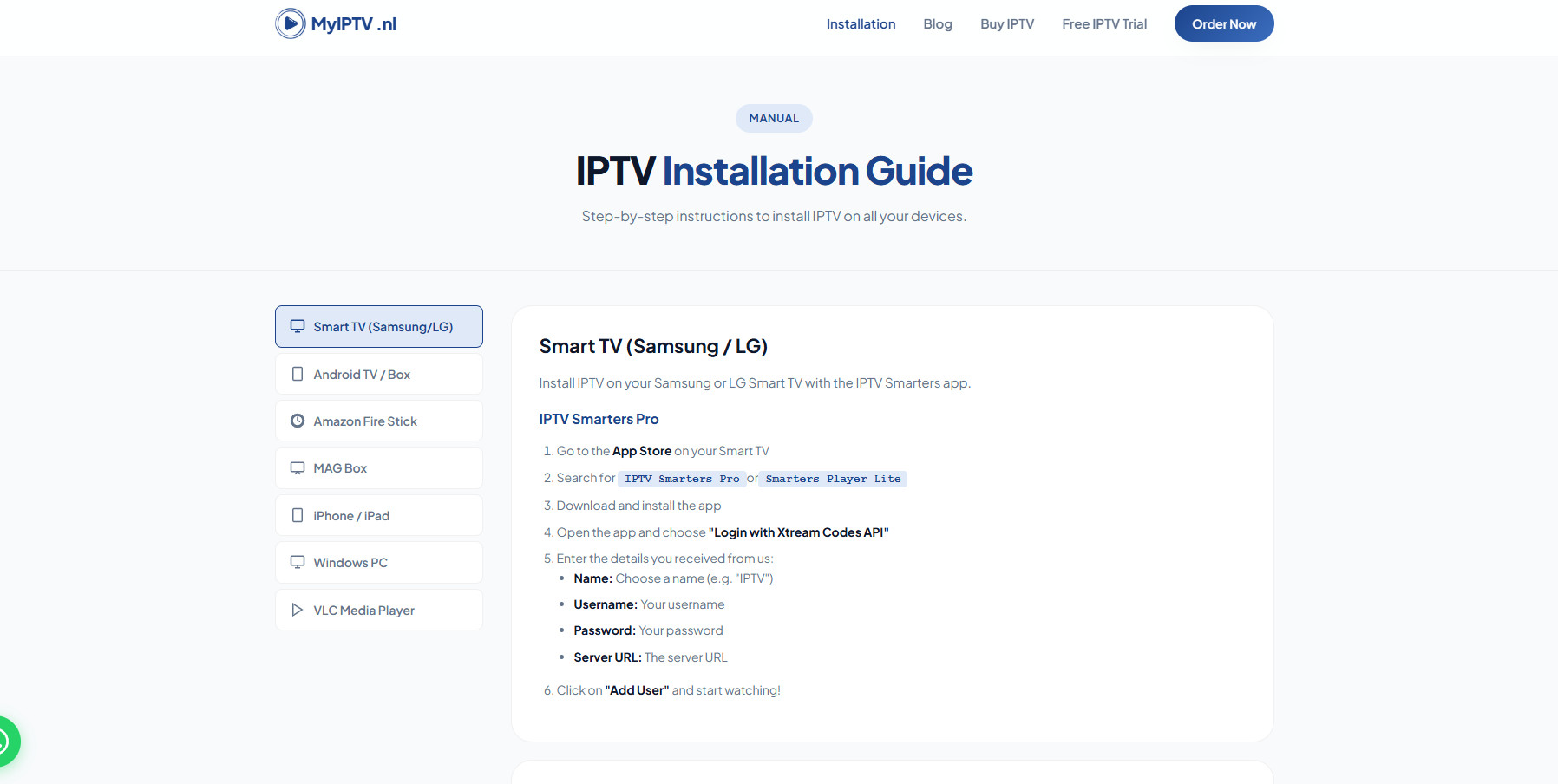Click the IPTV Smarters Pro code snippet
The image size is (1558, 784).
pyautogui.click(x=682, y=479)
